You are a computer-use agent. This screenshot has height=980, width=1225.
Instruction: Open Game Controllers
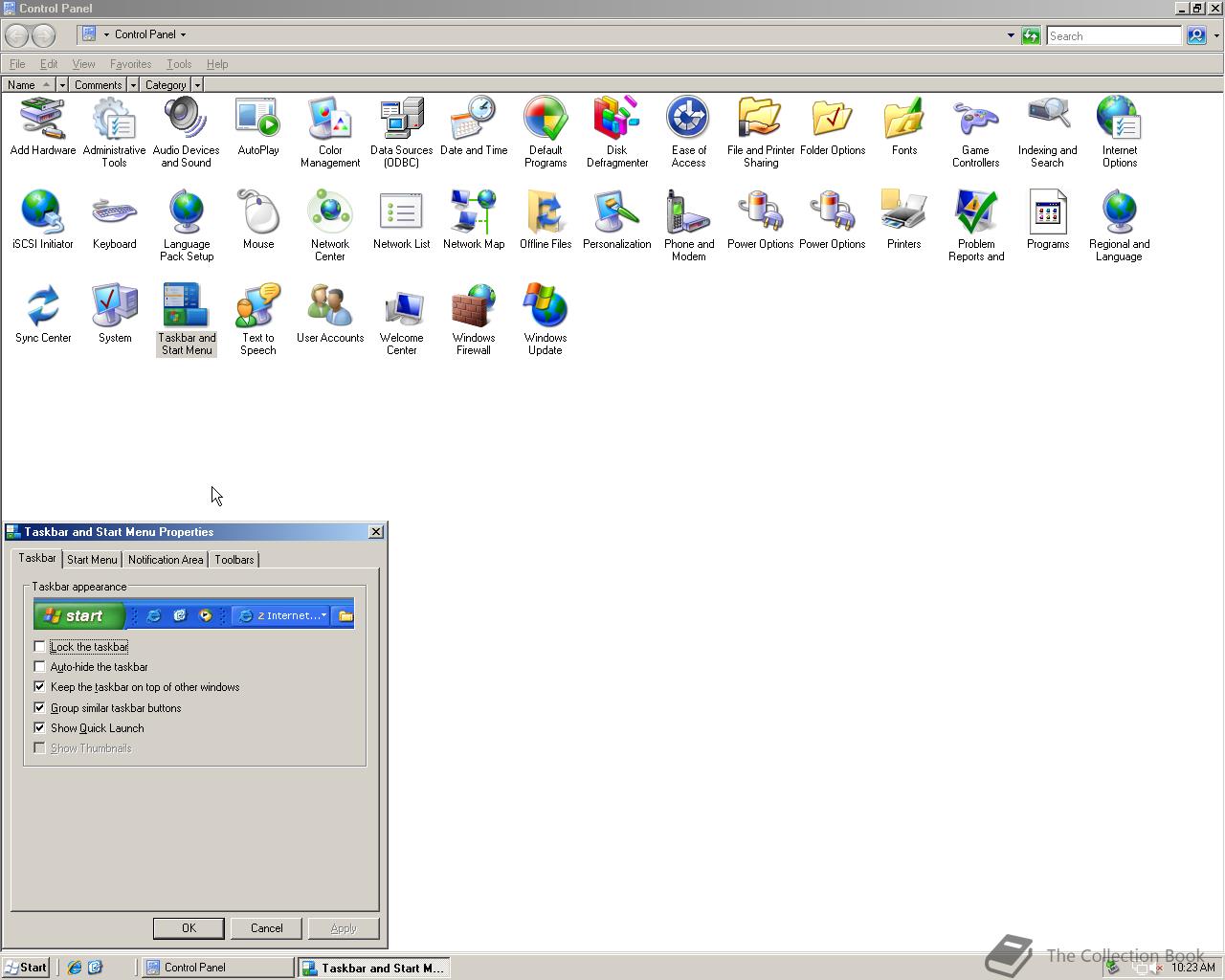coord(975,132)
